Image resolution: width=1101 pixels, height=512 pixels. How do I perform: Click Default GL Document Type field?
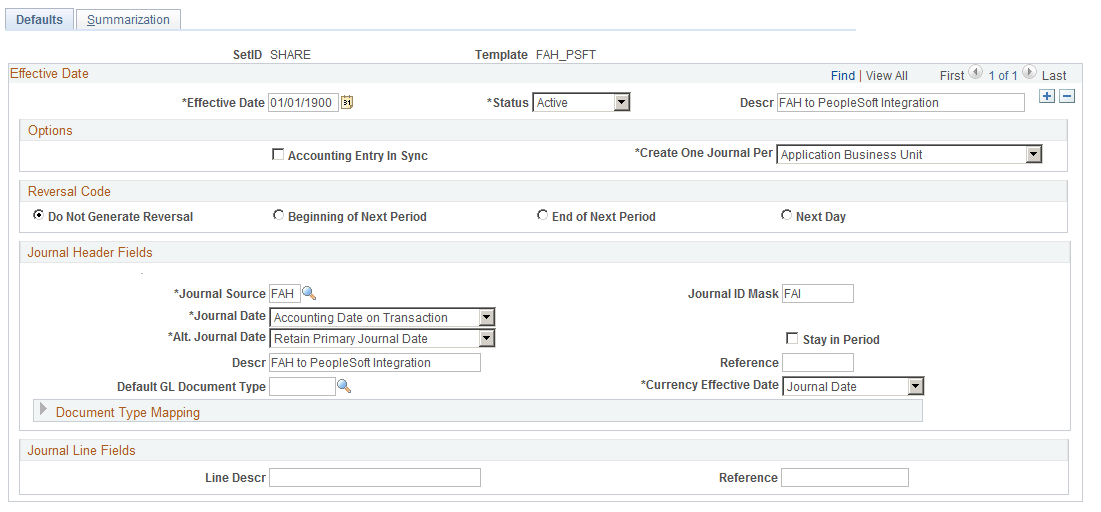303,386
